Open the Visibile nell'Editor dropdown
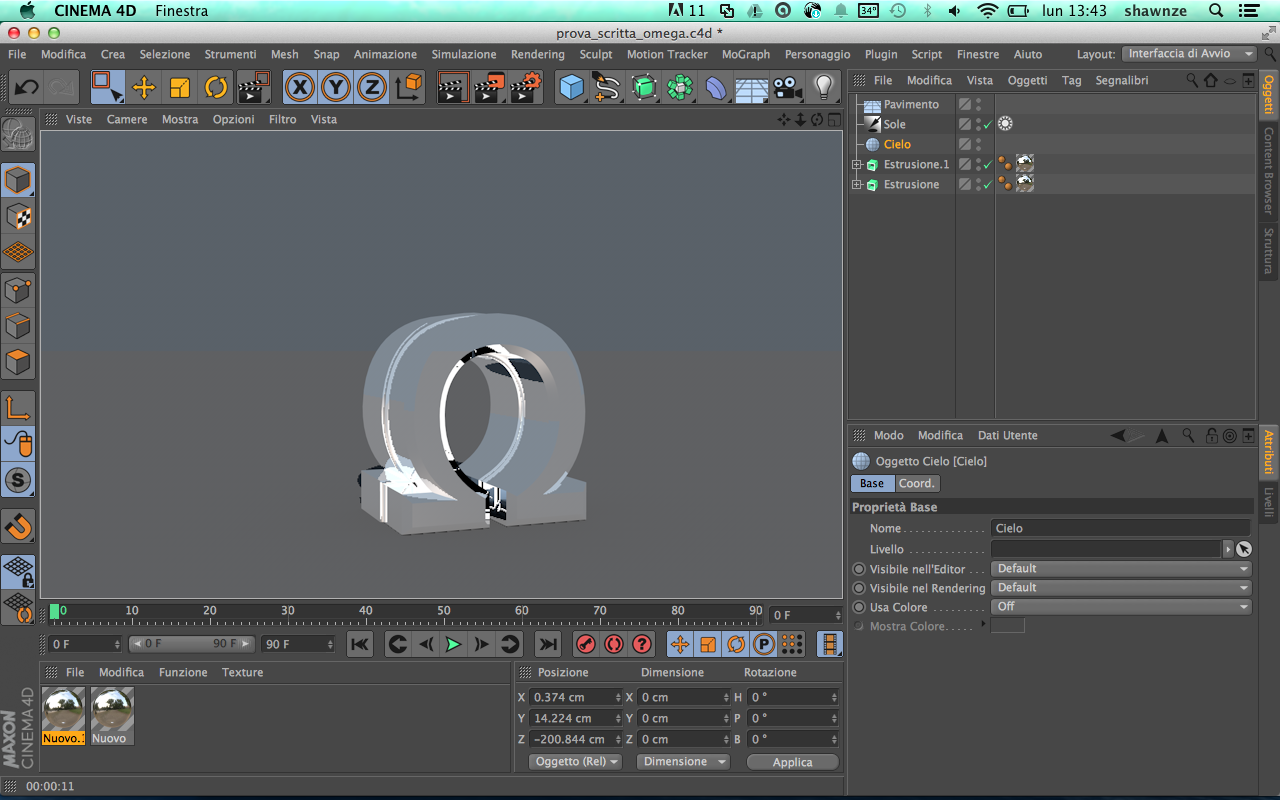The image size is (1280, 800). 1120,569
